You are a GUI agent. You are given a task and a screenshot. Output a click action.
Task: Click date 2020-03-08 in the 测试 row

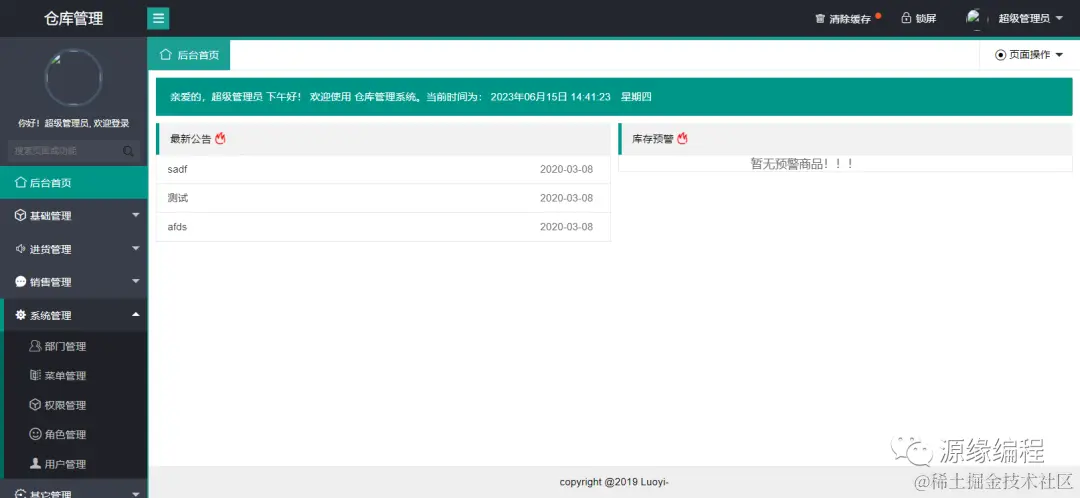566,198
